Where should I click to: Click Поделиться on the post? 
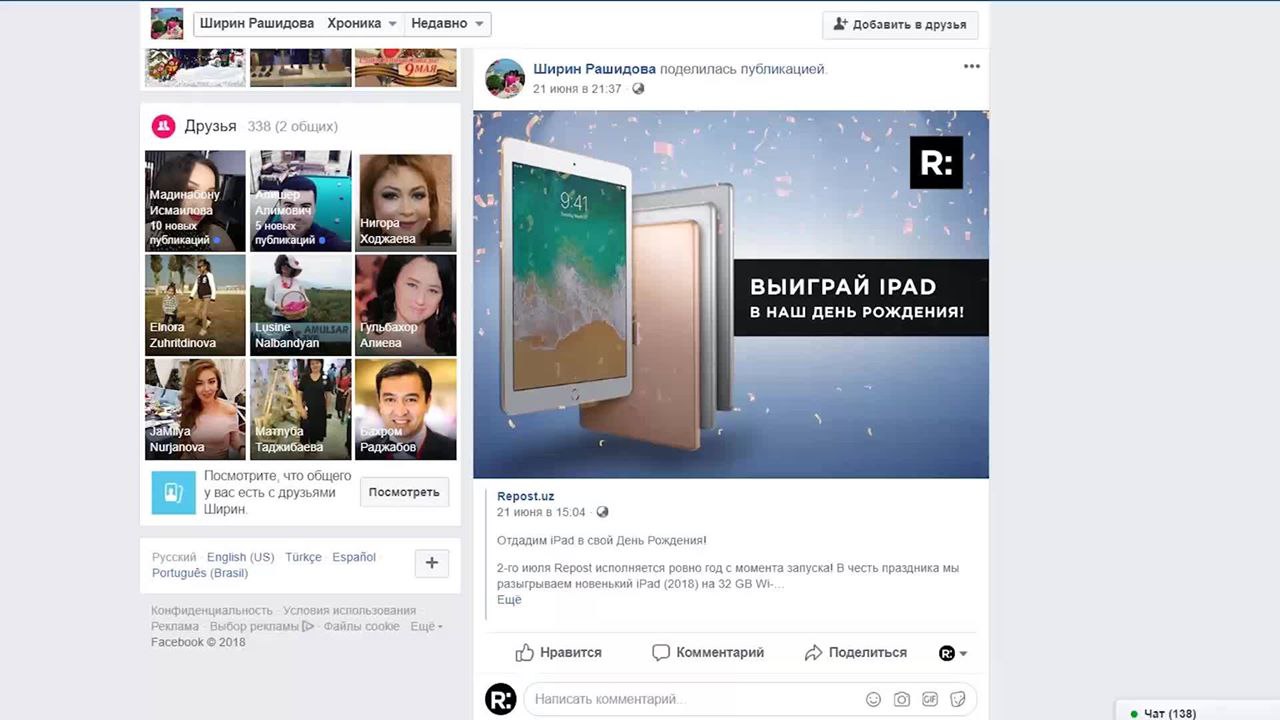[856, 652]
